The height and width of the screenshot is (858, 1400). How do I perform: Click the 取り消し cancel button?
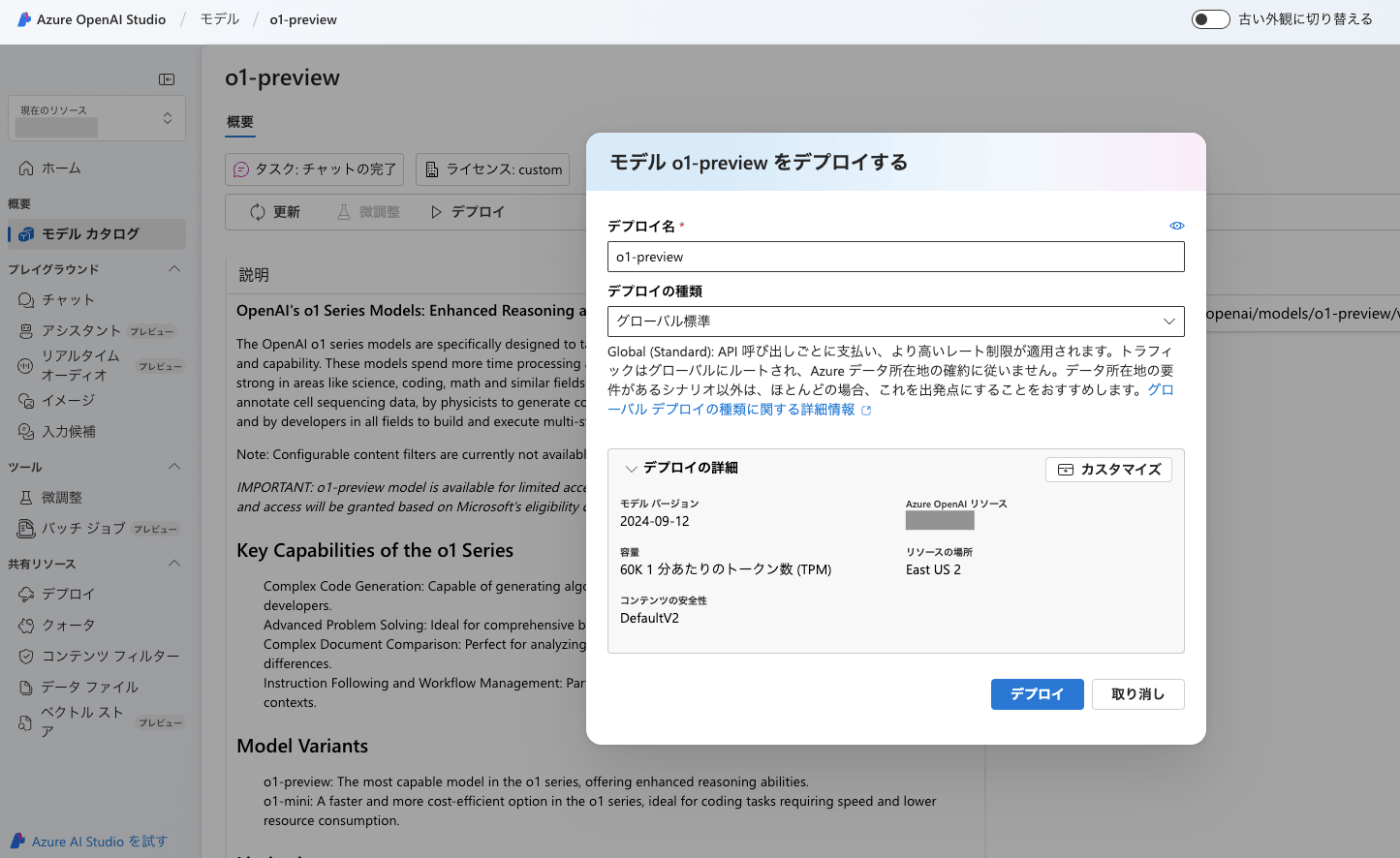pyautogui.click(x=1138, y=694)
